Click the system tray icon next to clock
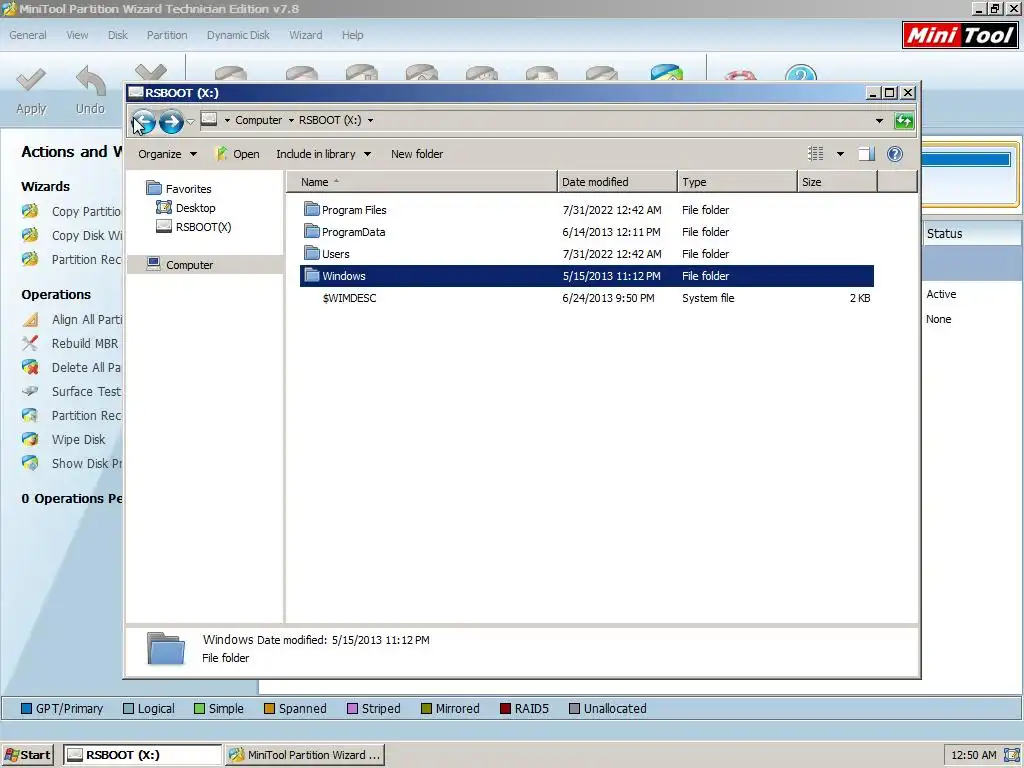 click(x=1011, y=755)
